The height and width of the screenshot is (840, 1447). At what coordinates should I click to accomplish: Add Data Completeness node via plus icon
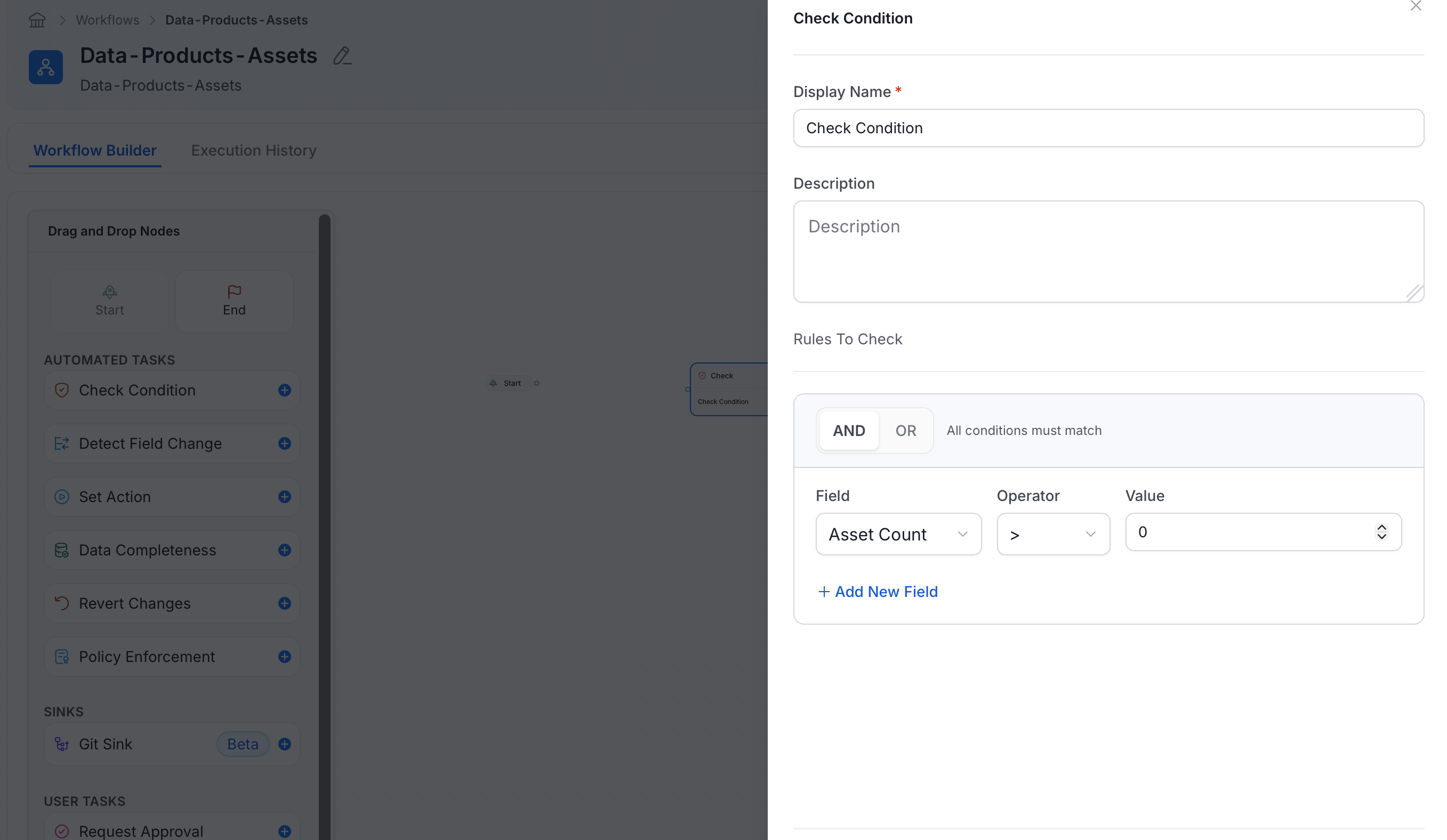284,551
